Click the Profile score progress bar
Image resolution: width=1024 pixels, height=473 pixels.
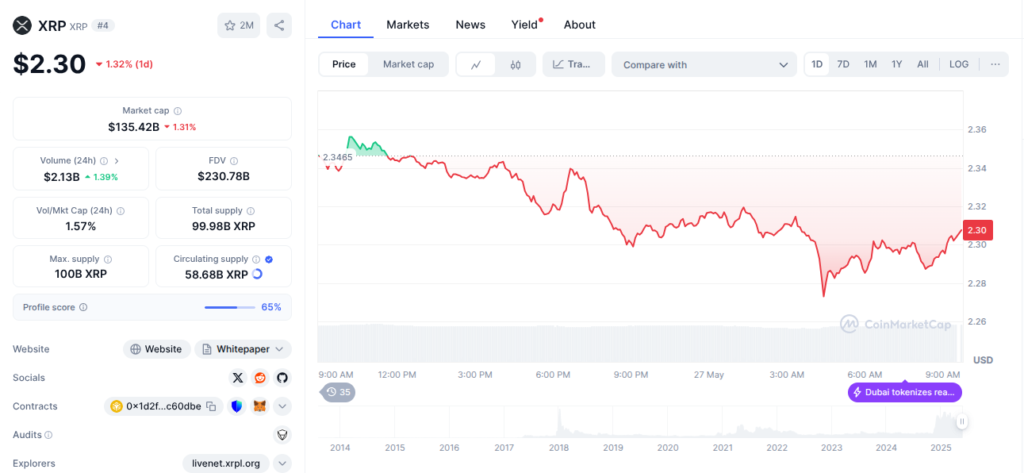tap(230, 307)
